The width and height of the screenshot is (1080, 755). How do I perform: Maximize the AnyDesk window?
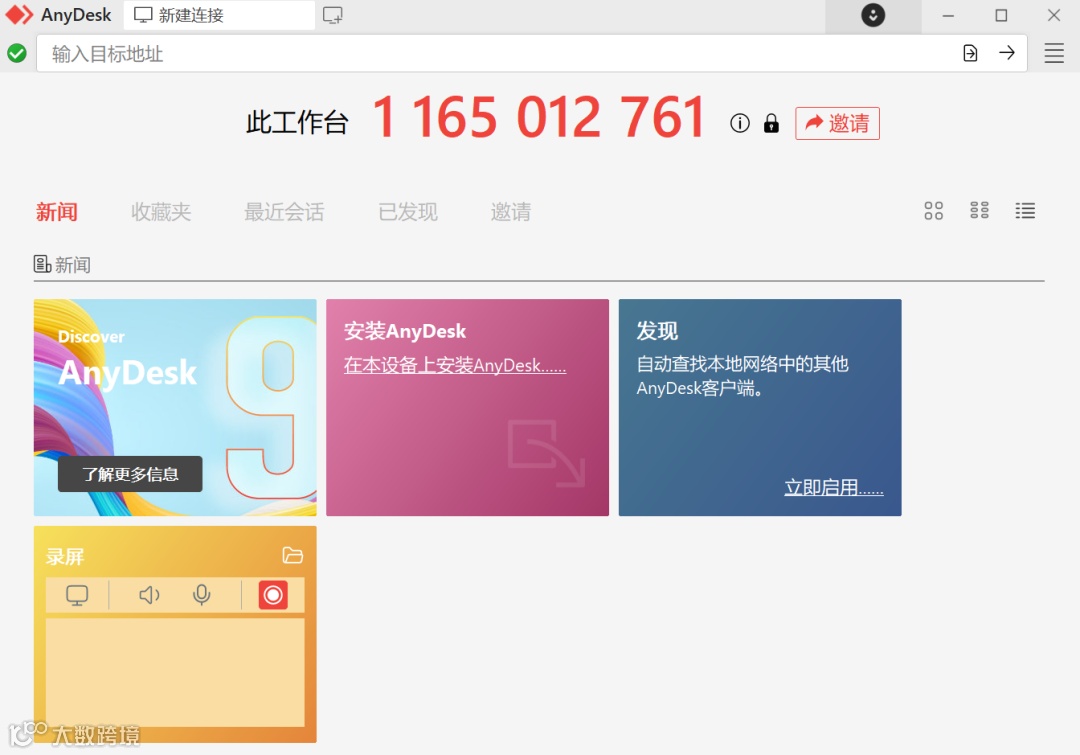point(1001,15)
